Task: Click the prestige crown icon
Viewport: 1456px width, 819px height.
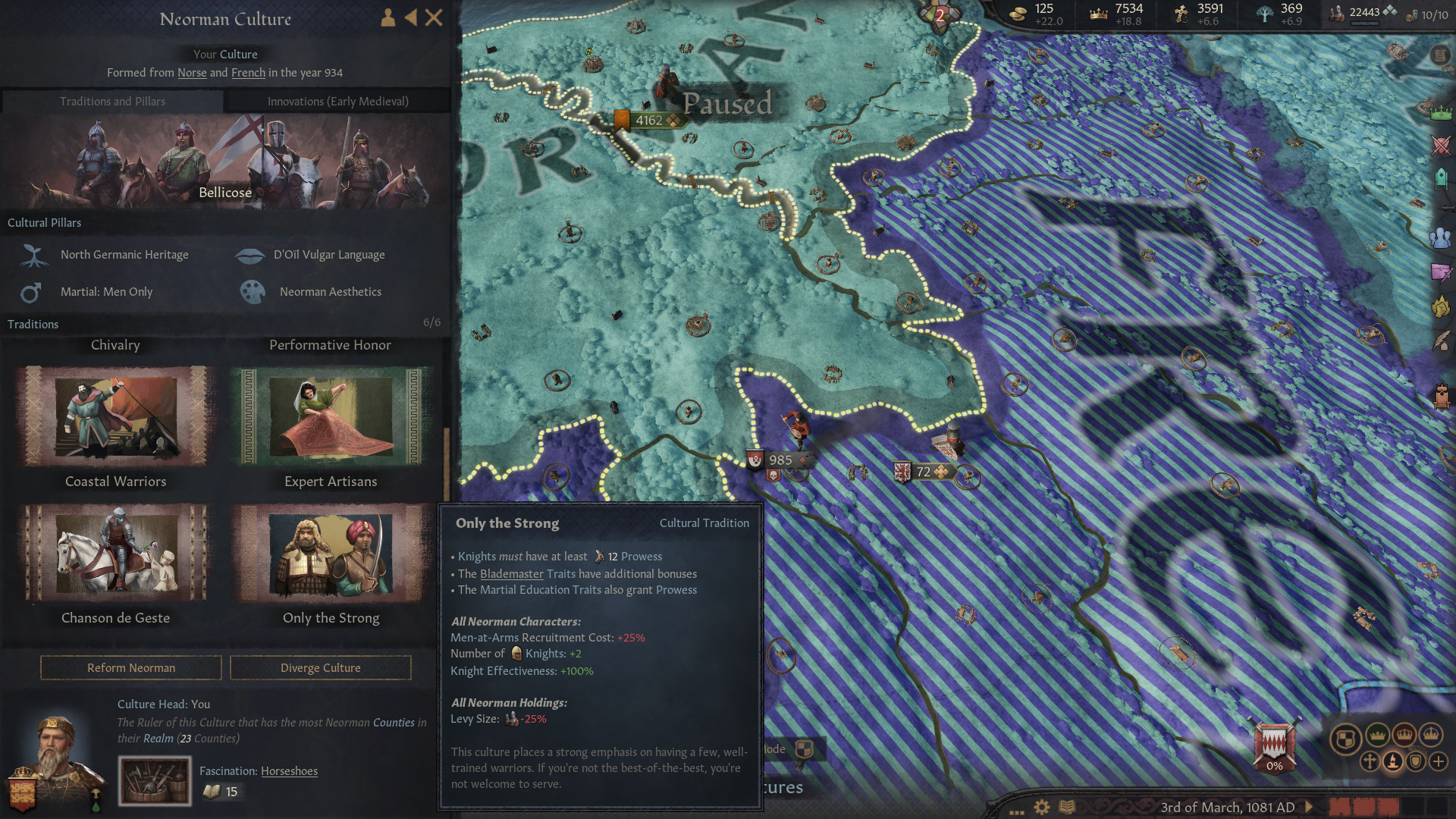Action: tap(1098, 13)
